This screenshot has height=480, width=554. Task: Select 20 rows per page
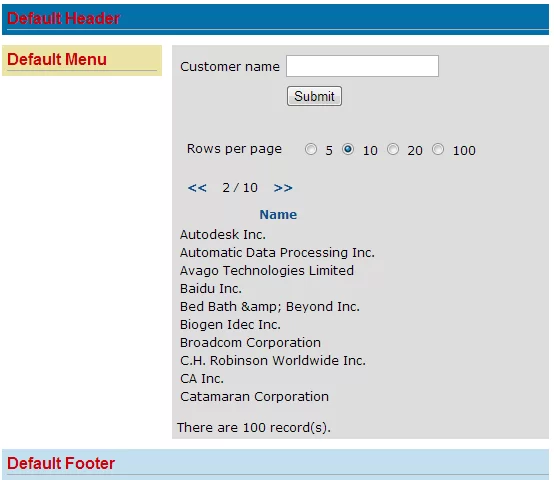coord(393,149)
